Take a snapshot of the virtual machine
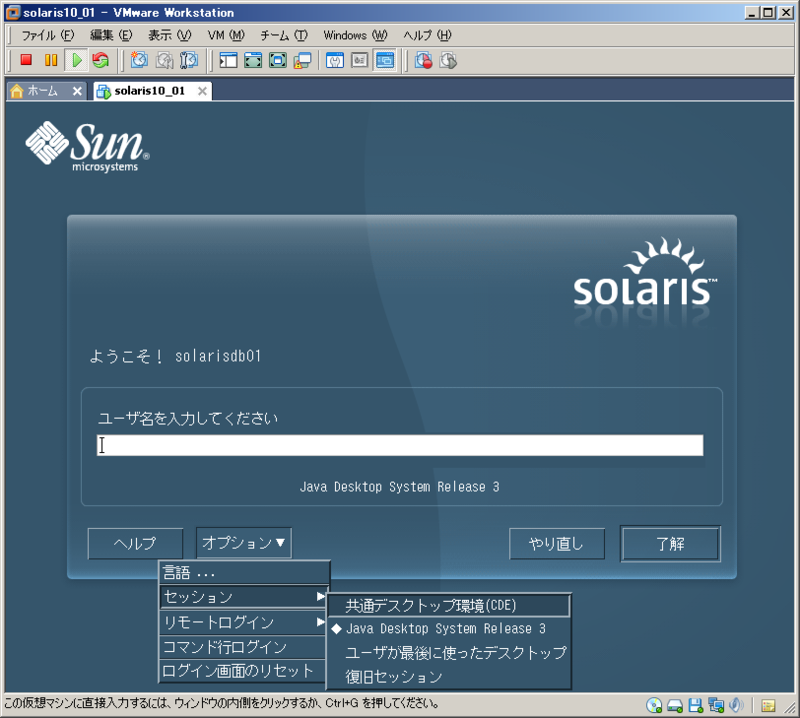 click(x=137, y=60)
